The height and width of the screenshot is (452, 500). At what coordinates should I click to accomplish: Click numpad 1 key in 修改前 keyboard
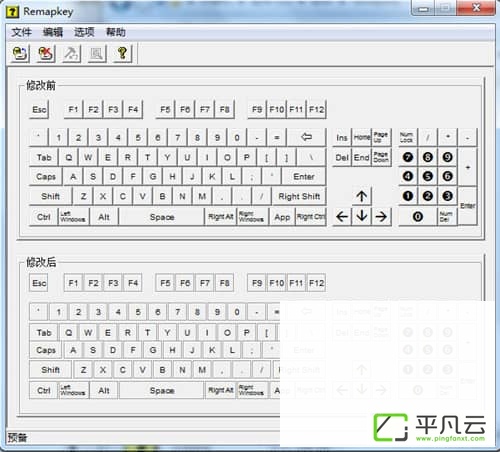(408, 196)
